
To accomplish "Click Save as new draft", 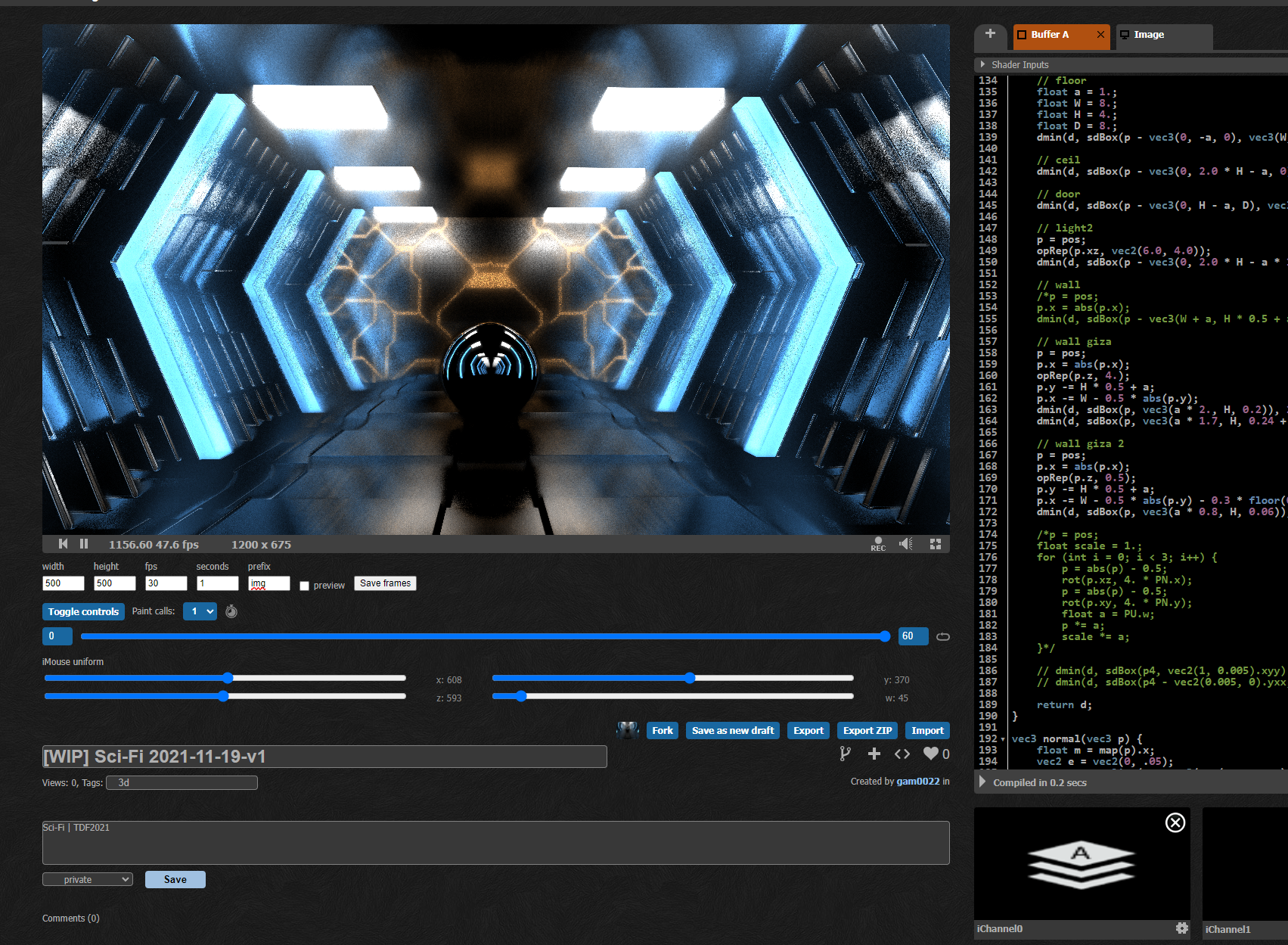I will pyautogui.click(x=733, y=730).
